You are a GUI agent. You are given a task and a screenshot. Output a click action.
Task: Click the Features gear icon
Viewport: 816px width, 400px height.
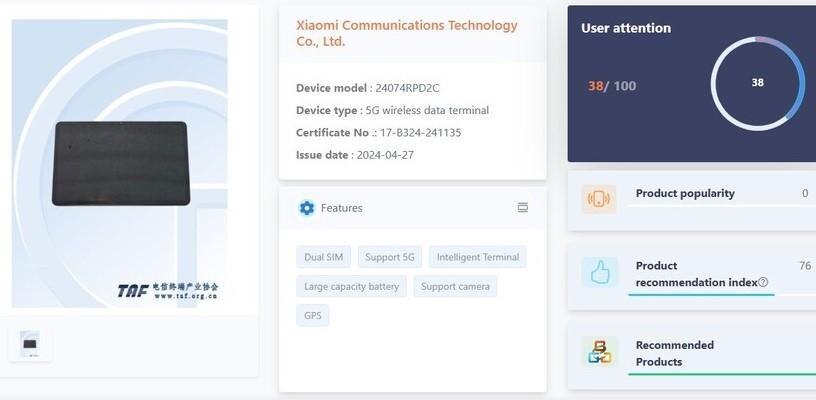point(307,208)
